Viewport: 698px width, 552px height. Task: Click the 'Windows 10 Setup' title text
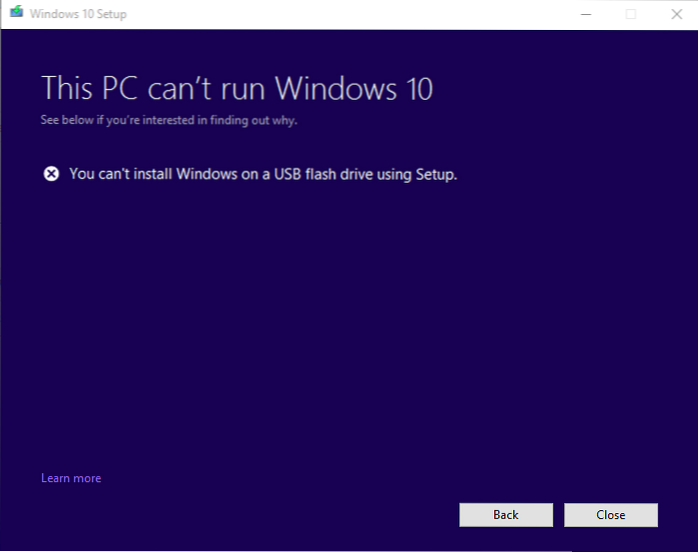click(78, 15)
